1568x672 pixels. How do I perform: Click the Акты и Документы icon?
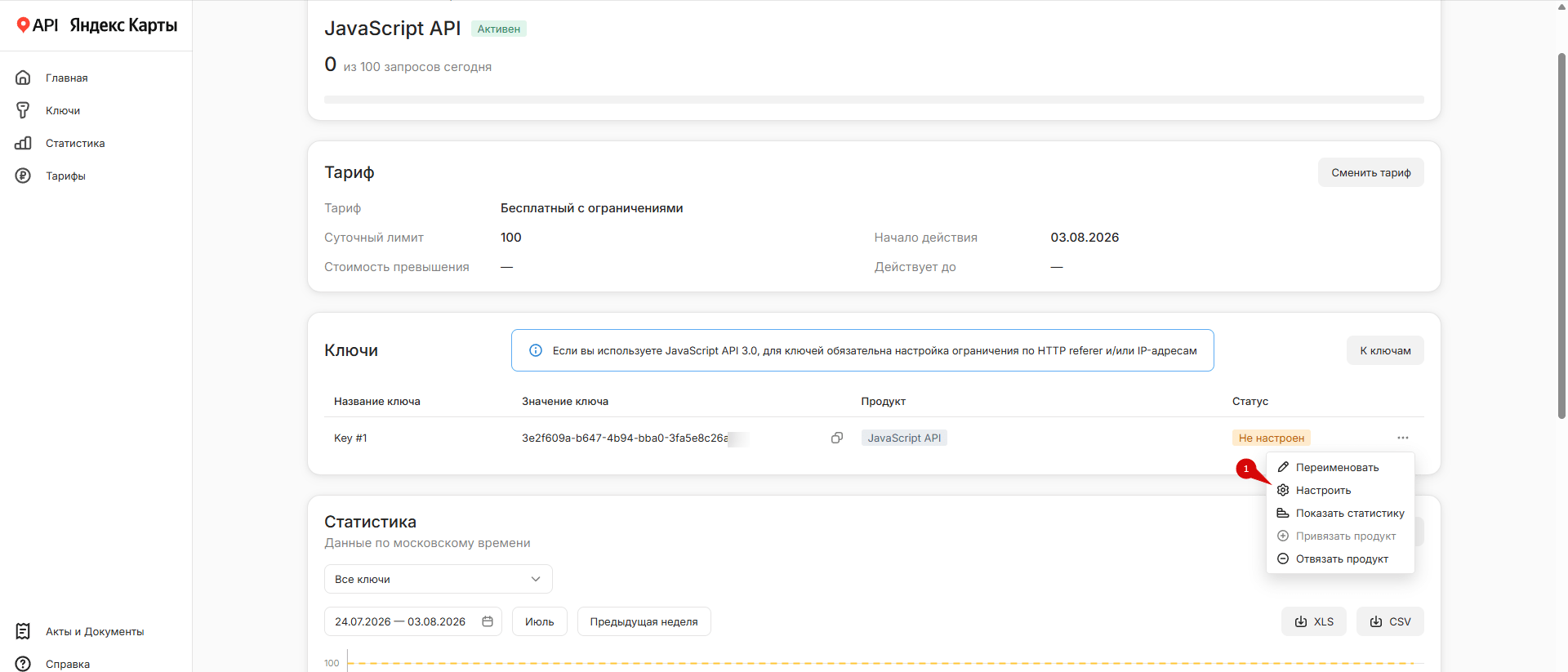click(23, 631)
